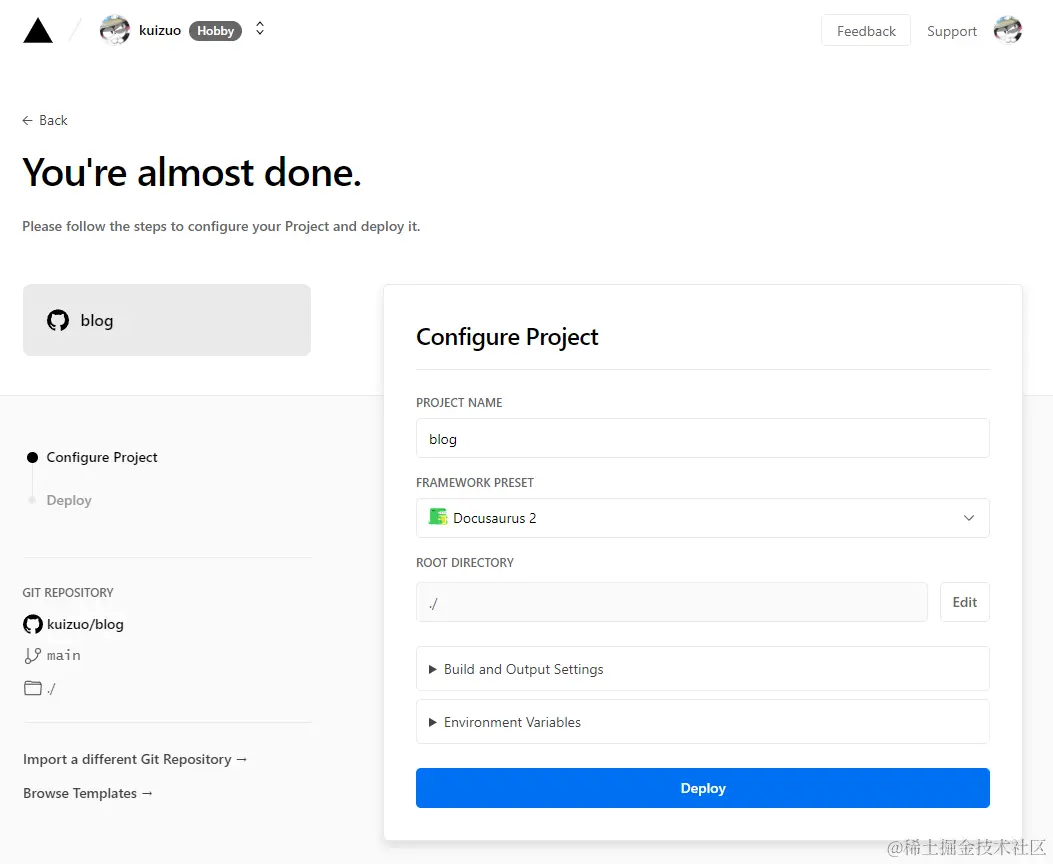Select the blog repository card

tap(167, 320)
